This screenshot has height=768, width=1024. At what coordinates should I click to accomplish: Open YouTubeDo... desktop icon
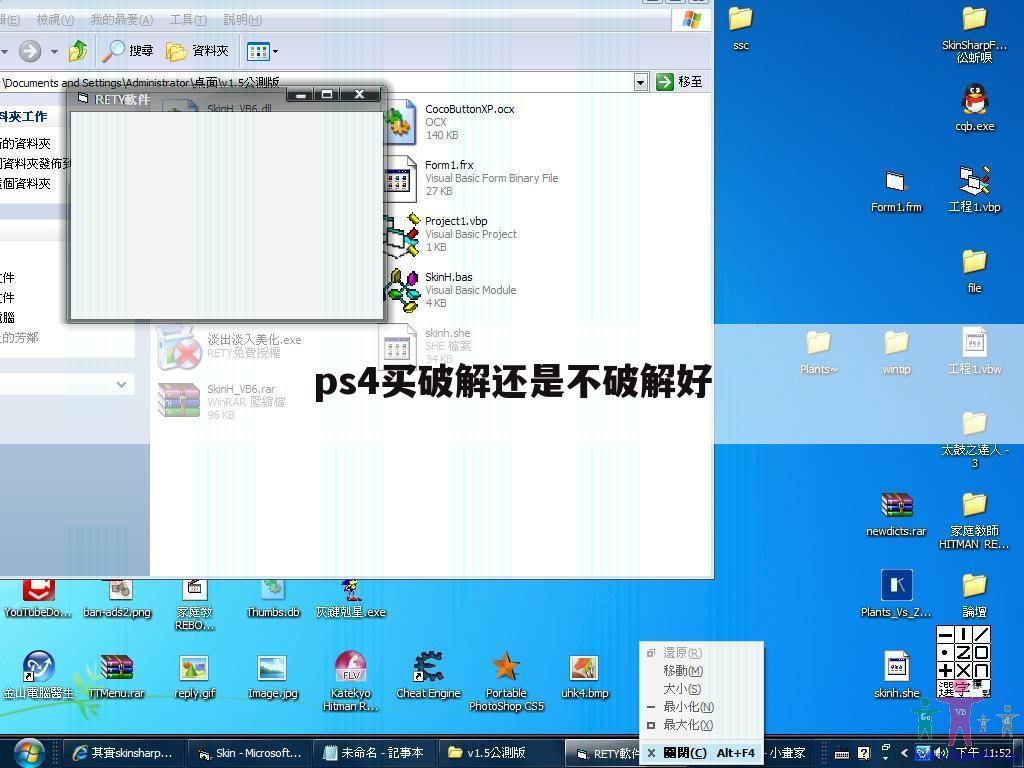click(x=38, y=591)
